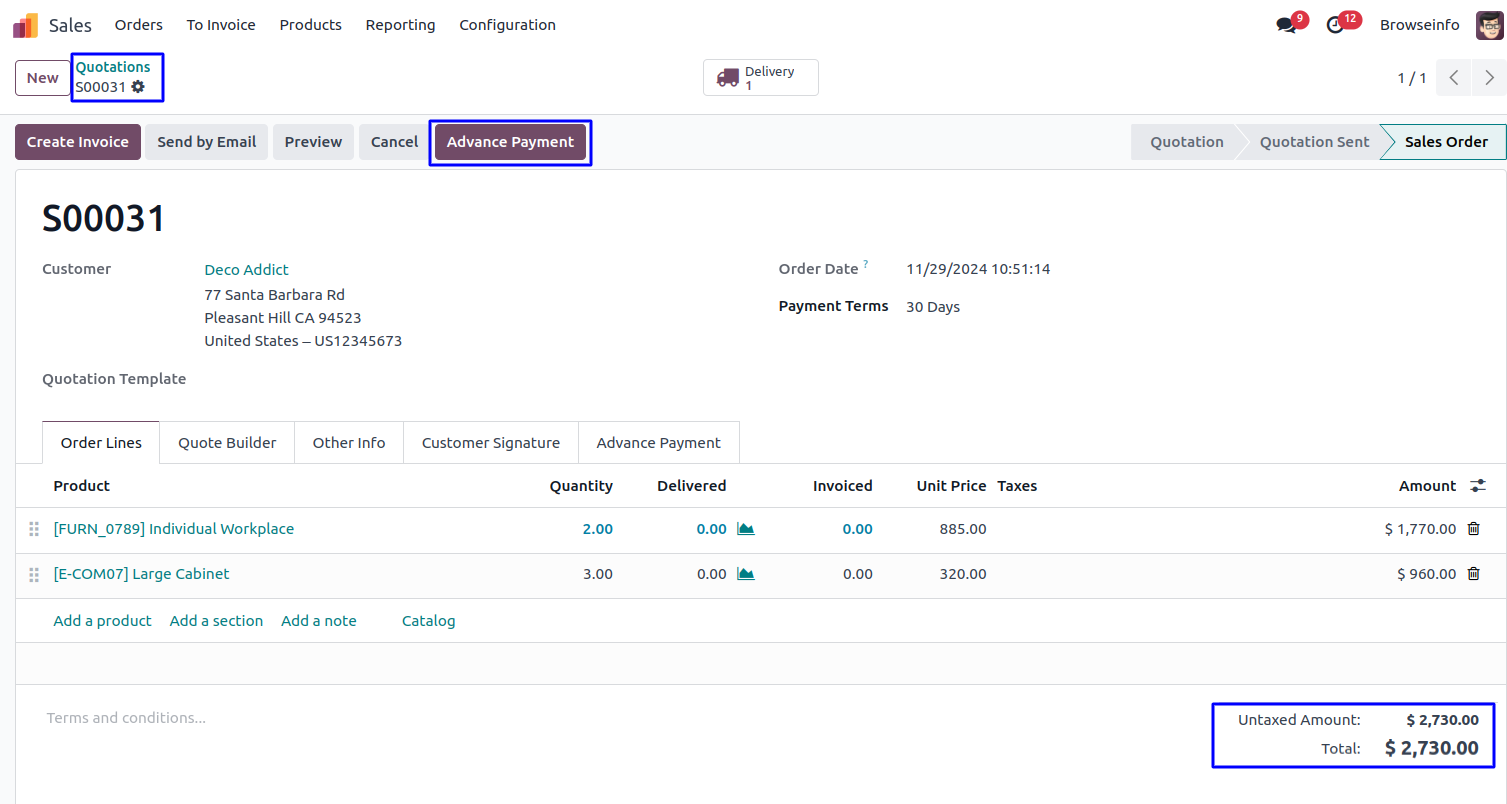The height and width of the screenshot is (804, 1507).
Task: Open the chat messages icon
Action: point(1286,25)
